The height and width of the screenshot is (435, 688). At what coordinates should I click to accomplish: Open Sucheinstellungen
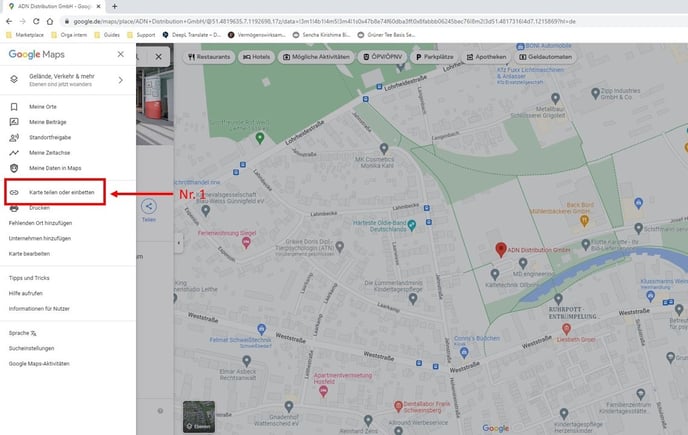[x=31, y=349]
